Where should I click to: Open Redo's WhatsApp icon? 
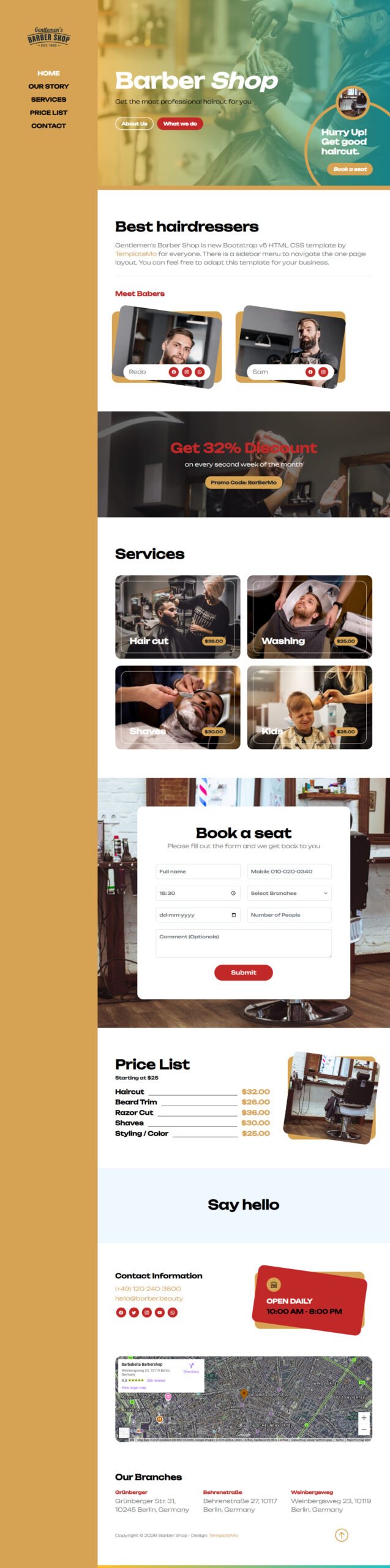(x=200, y=372)
